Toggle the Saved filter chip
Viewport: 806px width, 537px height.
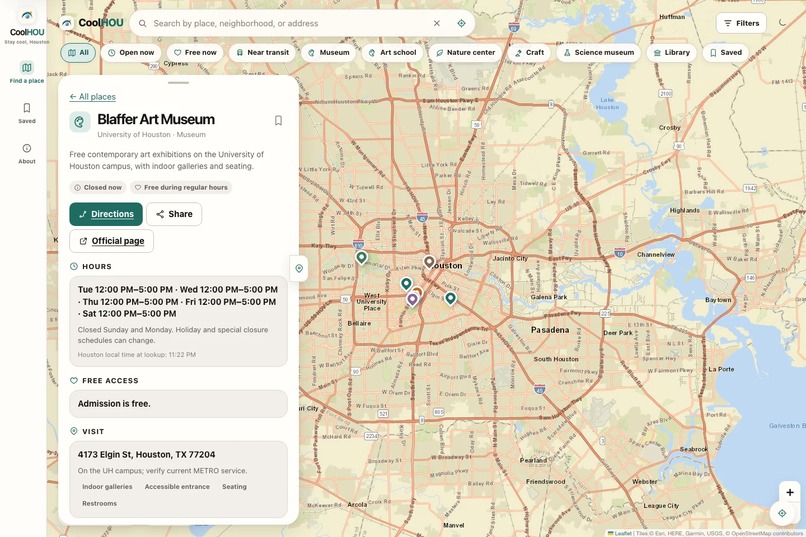coord(725,52)
